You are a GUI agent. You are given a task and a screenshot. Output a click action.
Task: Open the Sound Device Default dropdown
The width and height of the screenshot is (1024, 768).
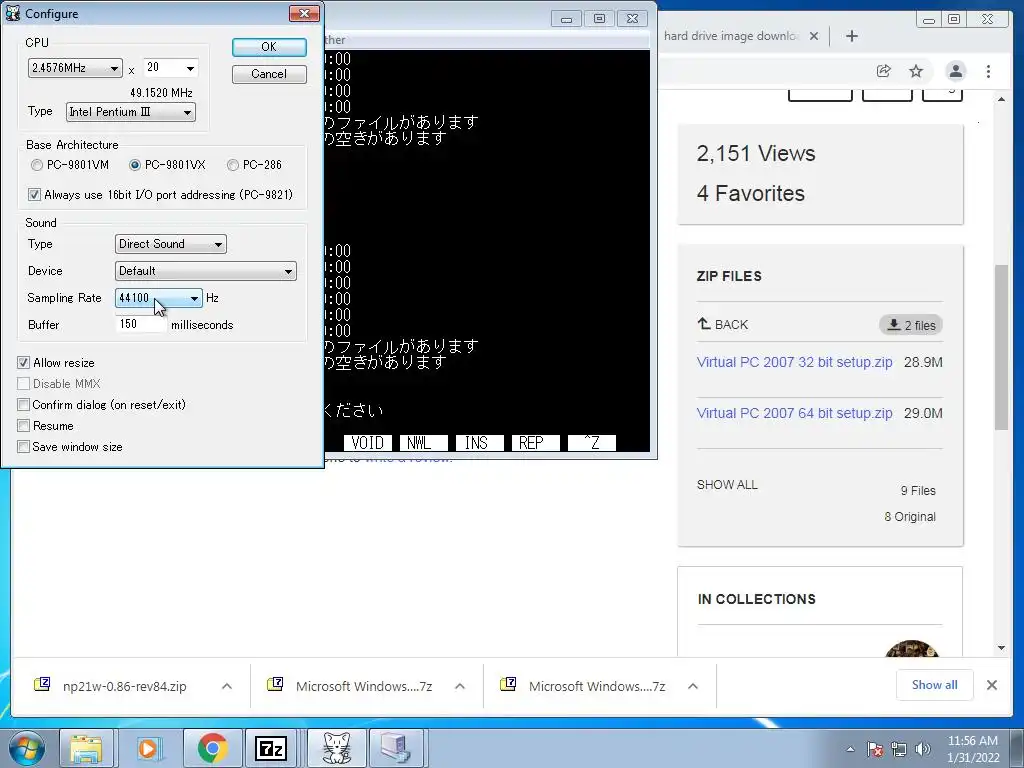click(x=206, y=271)
